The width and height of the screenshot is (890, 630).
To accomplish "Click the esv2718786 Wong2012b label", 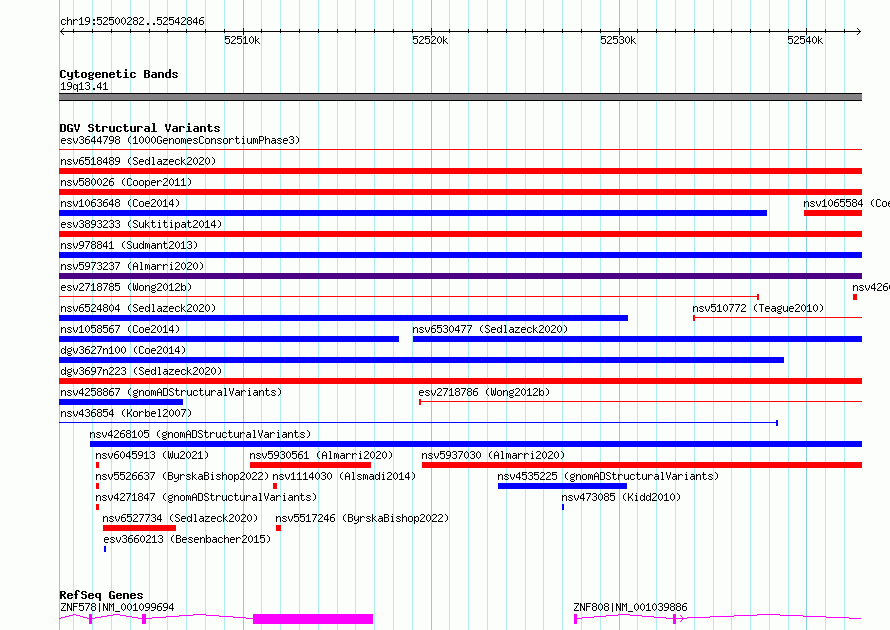I will click(484, 392).
